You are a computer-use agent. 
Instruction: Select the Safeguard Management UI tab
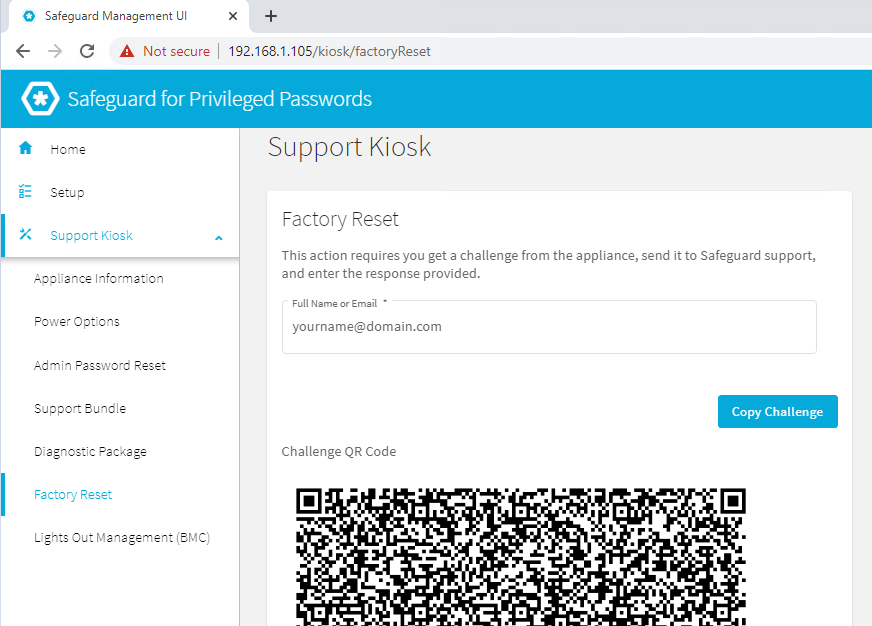129,16
